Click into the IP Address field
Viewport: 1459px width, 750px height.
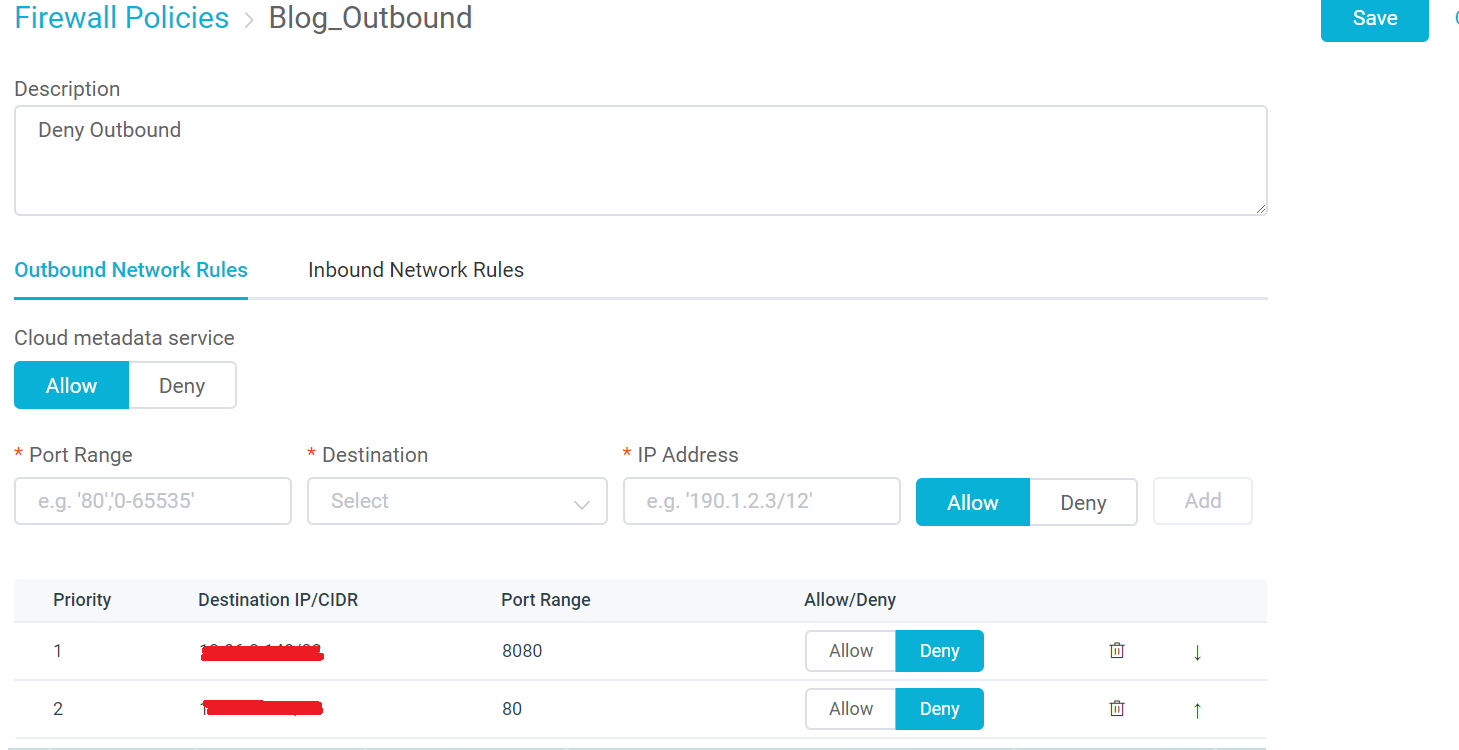point(761,501)
